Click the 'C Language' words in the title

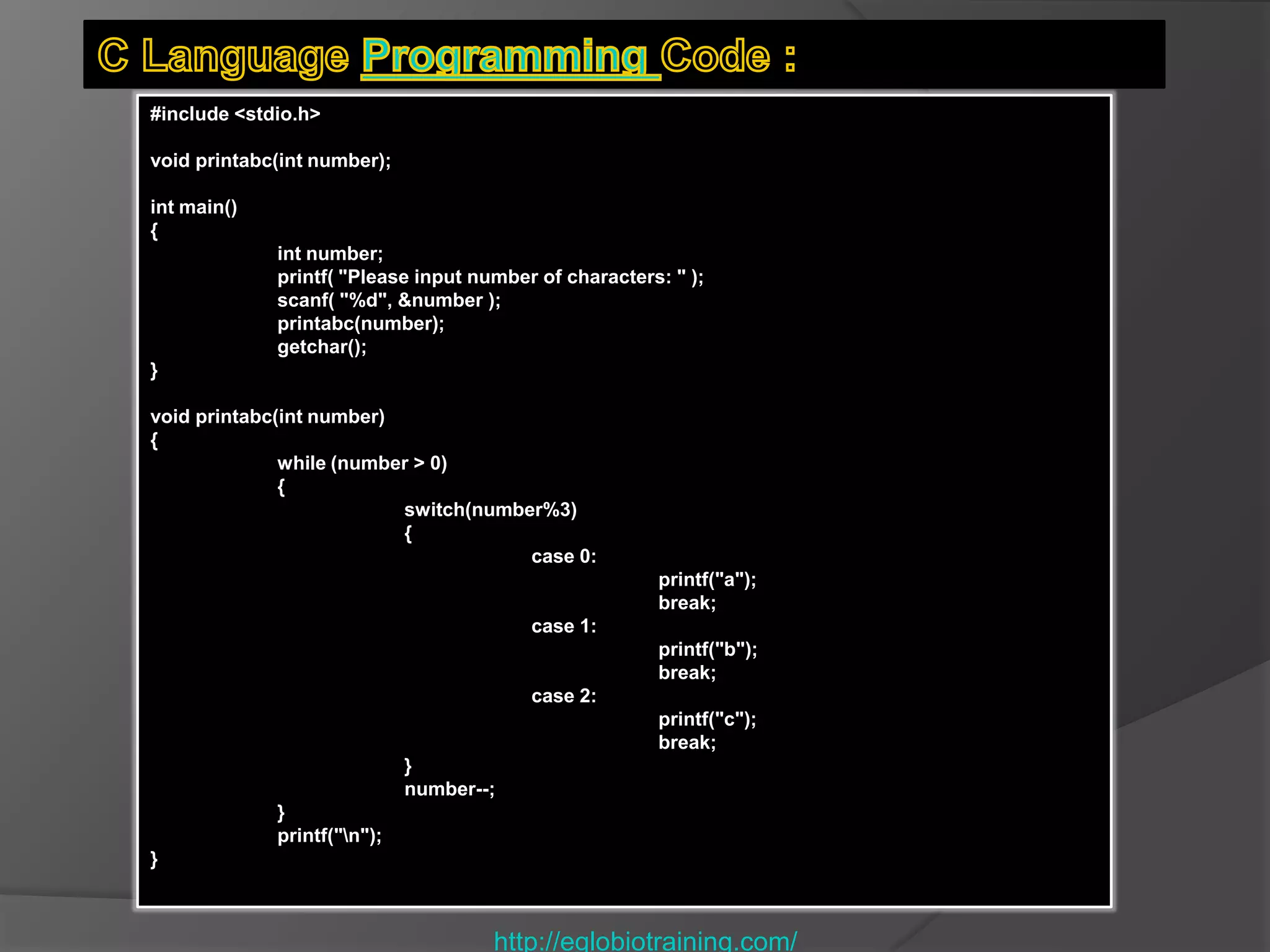tap(223, 58)
